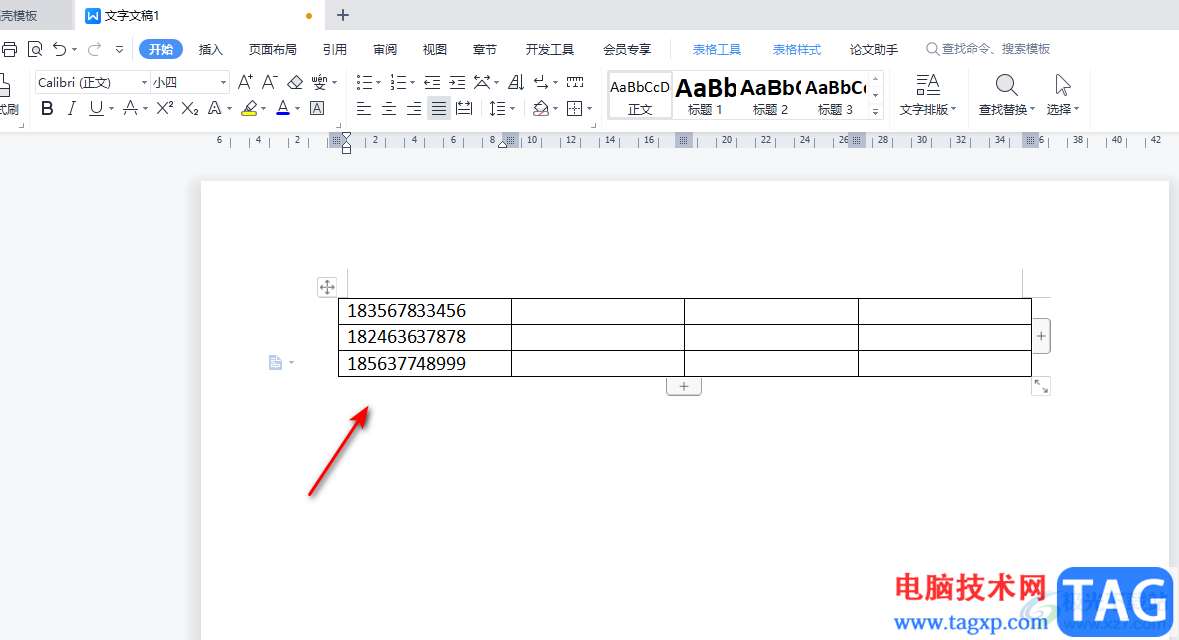Open the phonetic guide tool
The height and width of the screenshot is (640, 1179).
point(320,82)
